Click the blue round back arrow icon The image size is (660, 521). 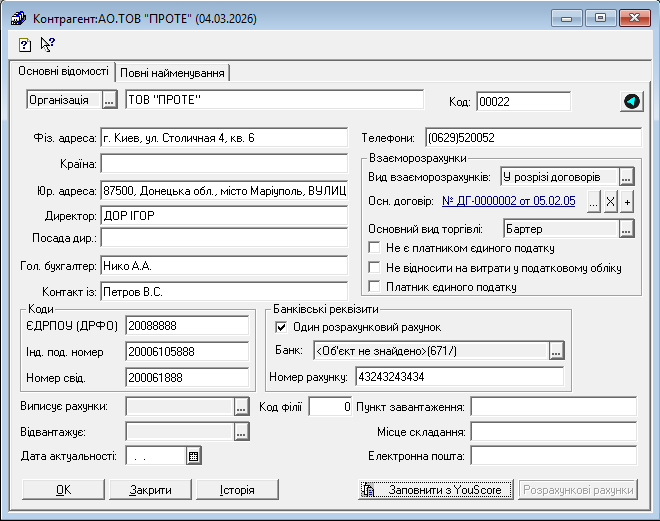click(x=631, y=101)
